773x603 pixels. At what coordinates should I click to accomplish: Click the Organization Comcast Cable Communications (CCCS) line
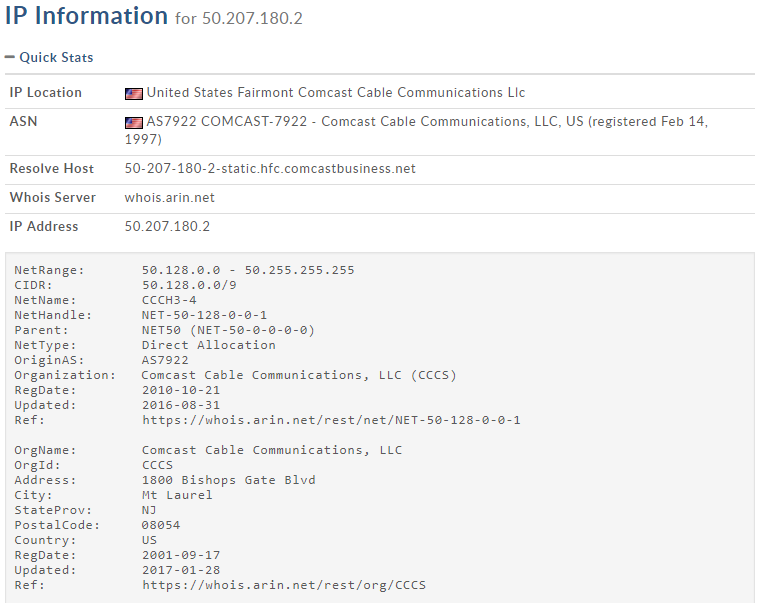pyautogui.click(x=299, y=375)
